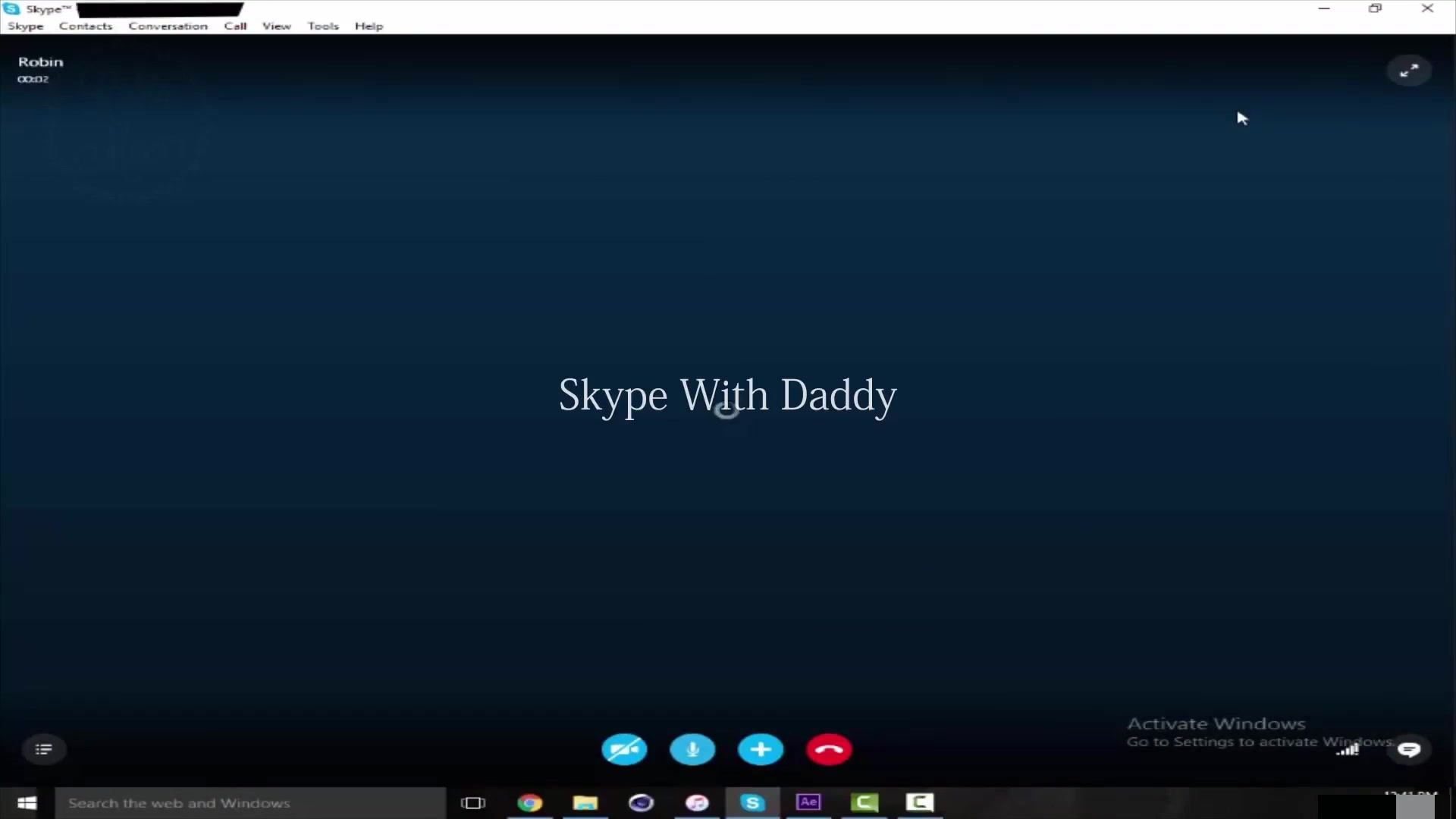
Task: Check the call quality signal bars icon
Action: (x=1348, y=751)
